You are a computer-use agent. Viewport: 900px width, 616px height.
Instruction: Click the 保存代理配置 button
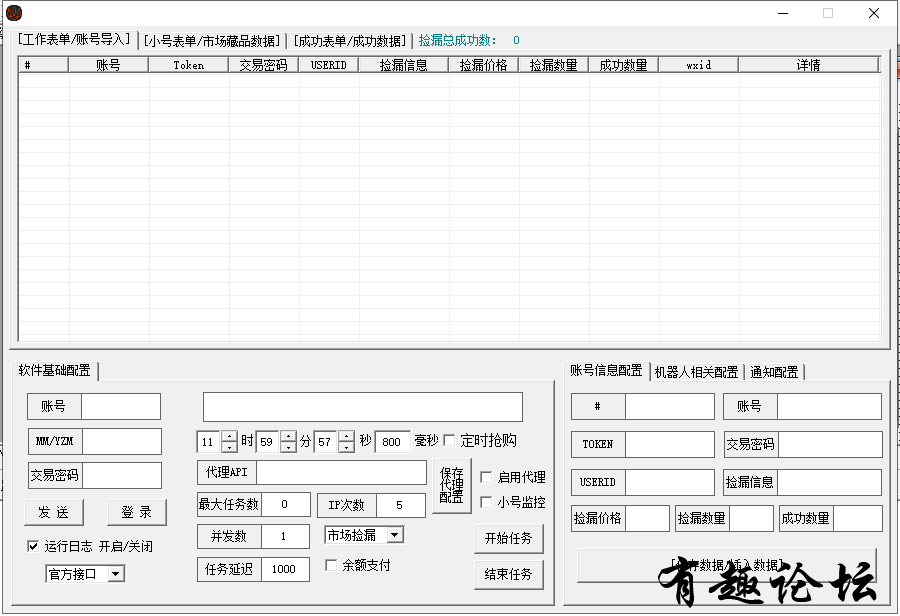pyautogui.click(x=452, y=486)
